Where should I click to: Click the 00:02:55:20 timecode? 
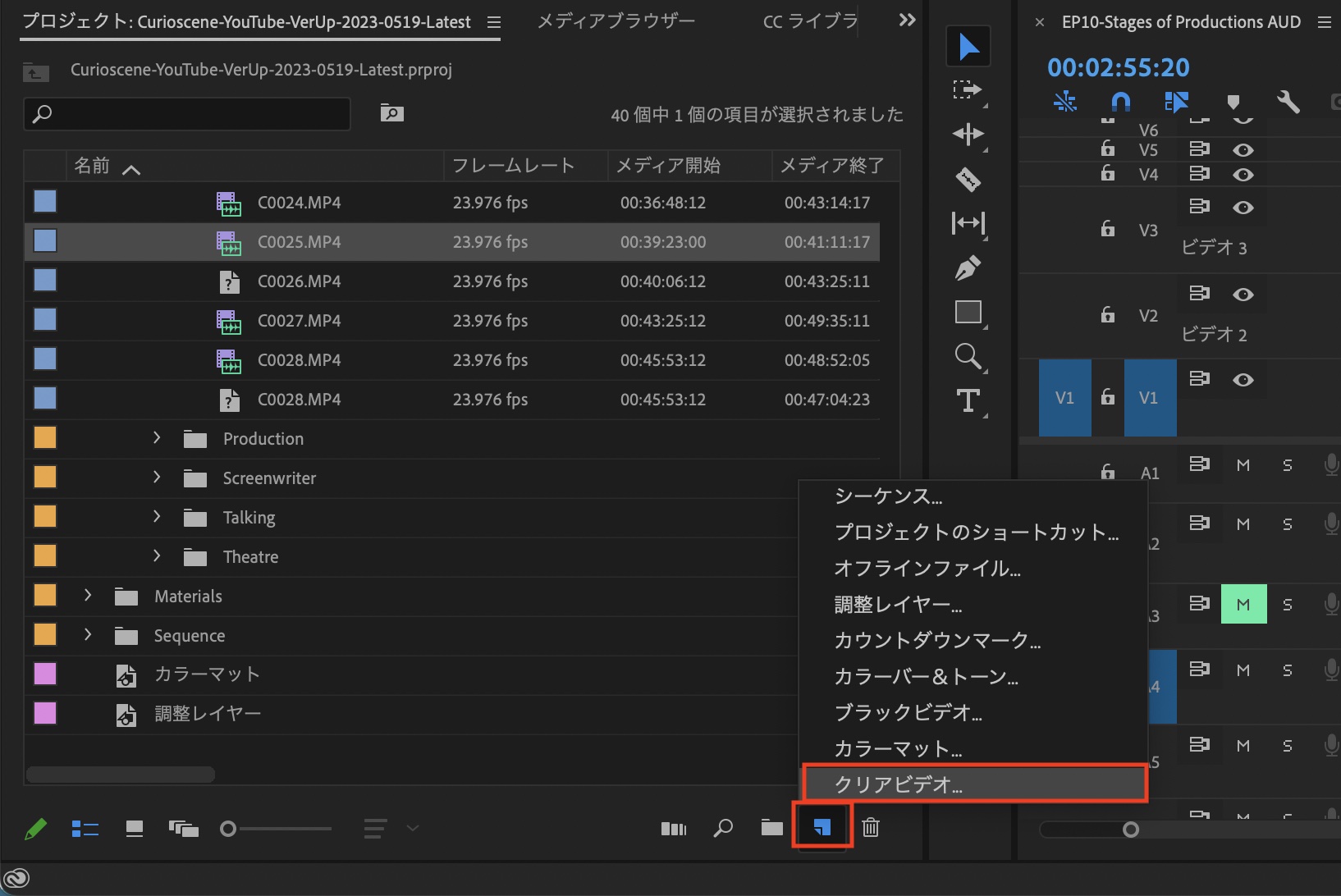(1118, 67)
